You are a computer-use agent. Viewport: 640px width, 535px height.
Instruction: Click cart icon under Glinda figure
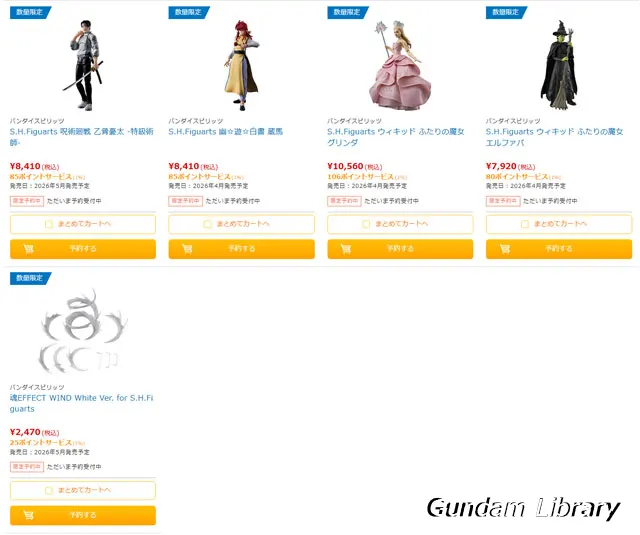tap(346, 249)
